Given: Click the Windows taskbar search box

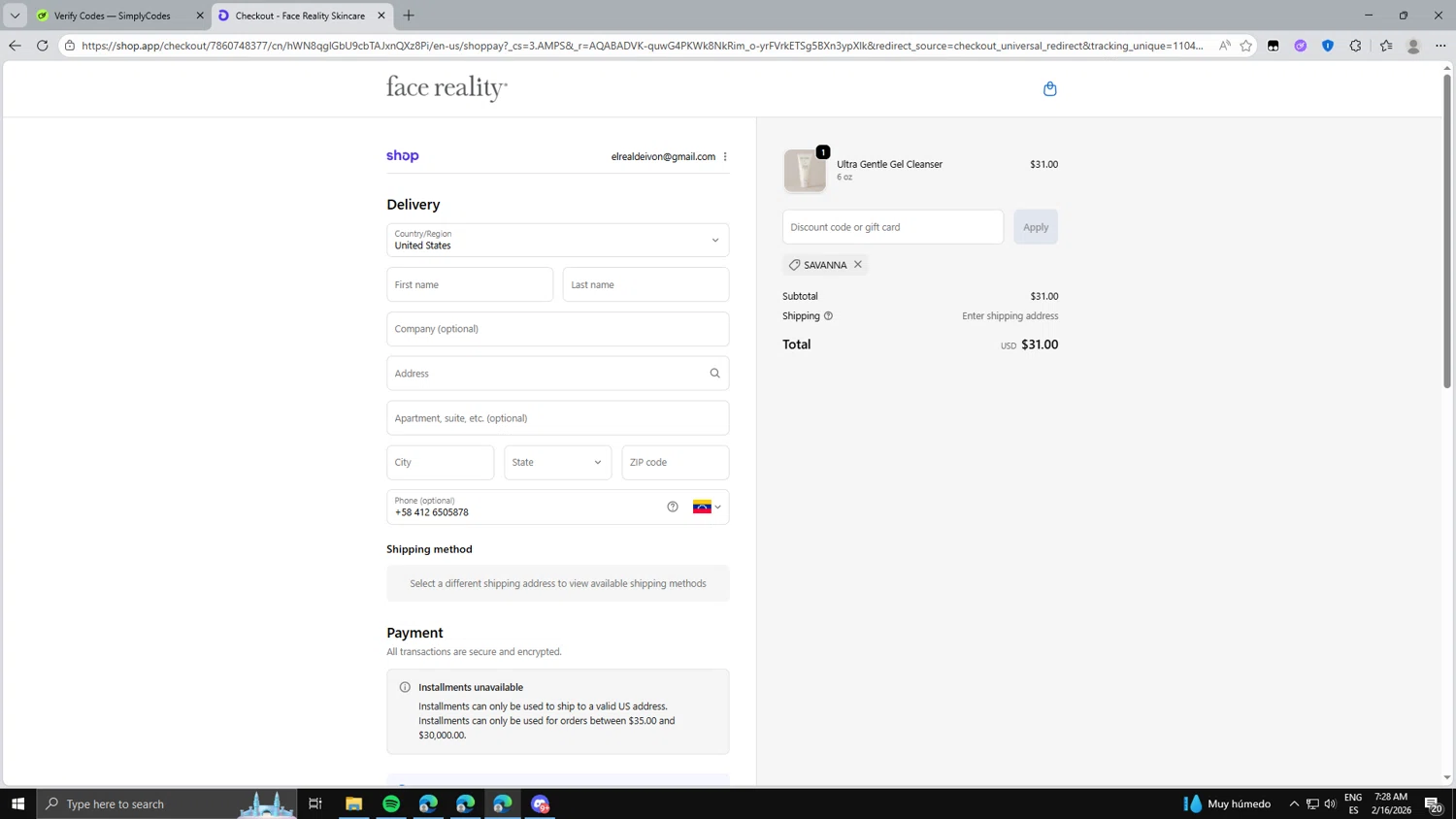Looking at the screenshot, I should click(168, 803).
